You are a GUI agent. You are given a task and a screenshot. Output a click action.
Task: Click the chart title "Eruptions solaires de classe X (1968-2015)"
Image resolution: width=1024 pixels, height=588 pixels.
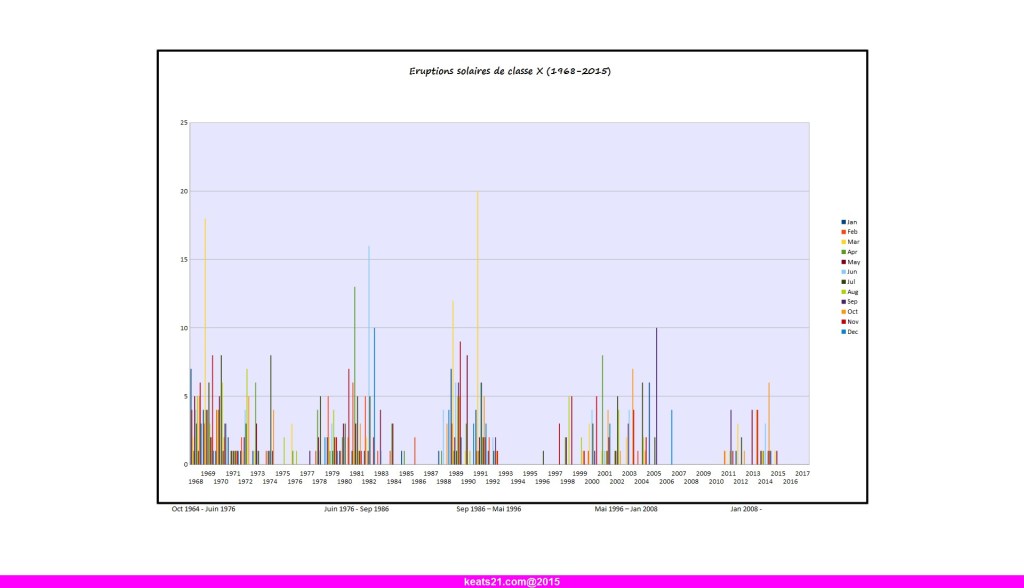tap(510, 71)
